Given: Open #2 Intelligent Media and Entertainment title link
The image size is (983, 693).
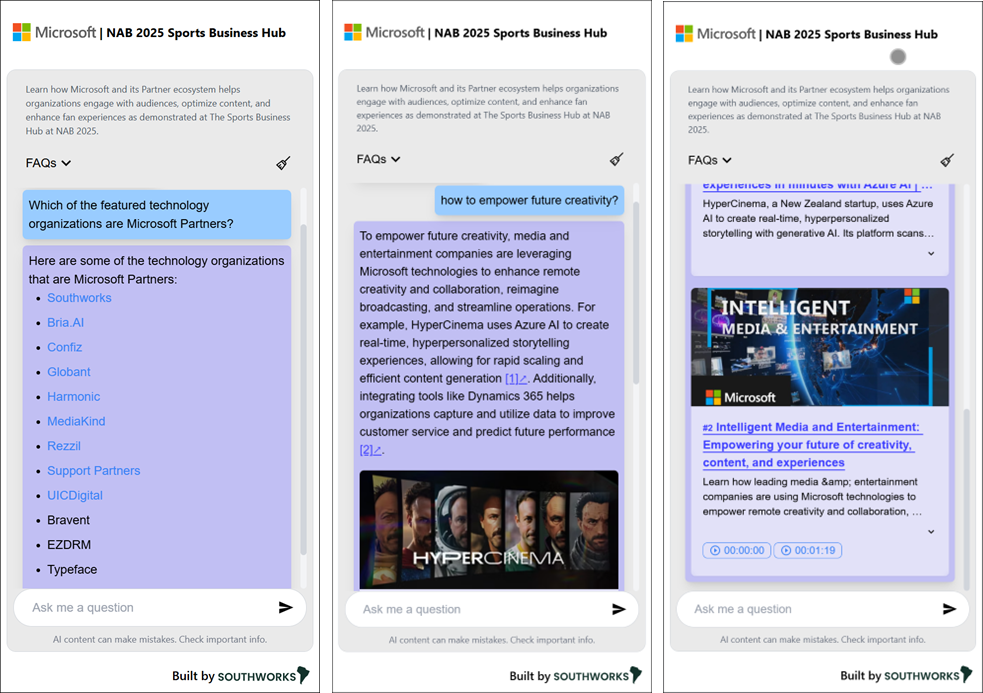Looking at the screenshot, I should pyautogui.click(x=812, y=445).
